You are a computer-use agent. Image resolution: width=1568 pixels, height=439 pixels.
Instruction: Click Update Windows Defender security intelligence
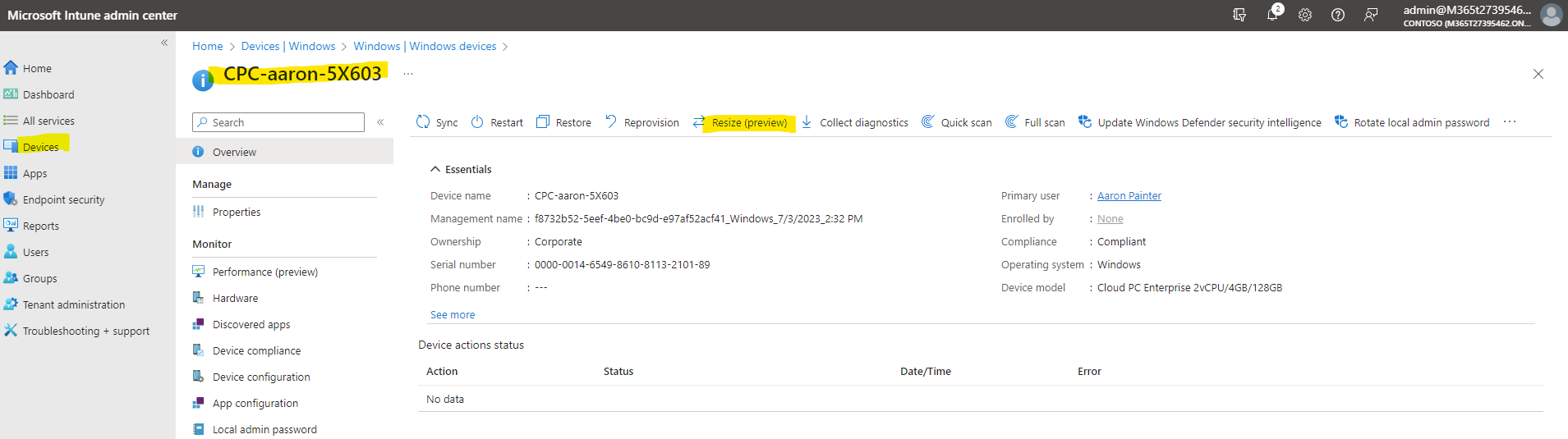tap(1200, 122)
